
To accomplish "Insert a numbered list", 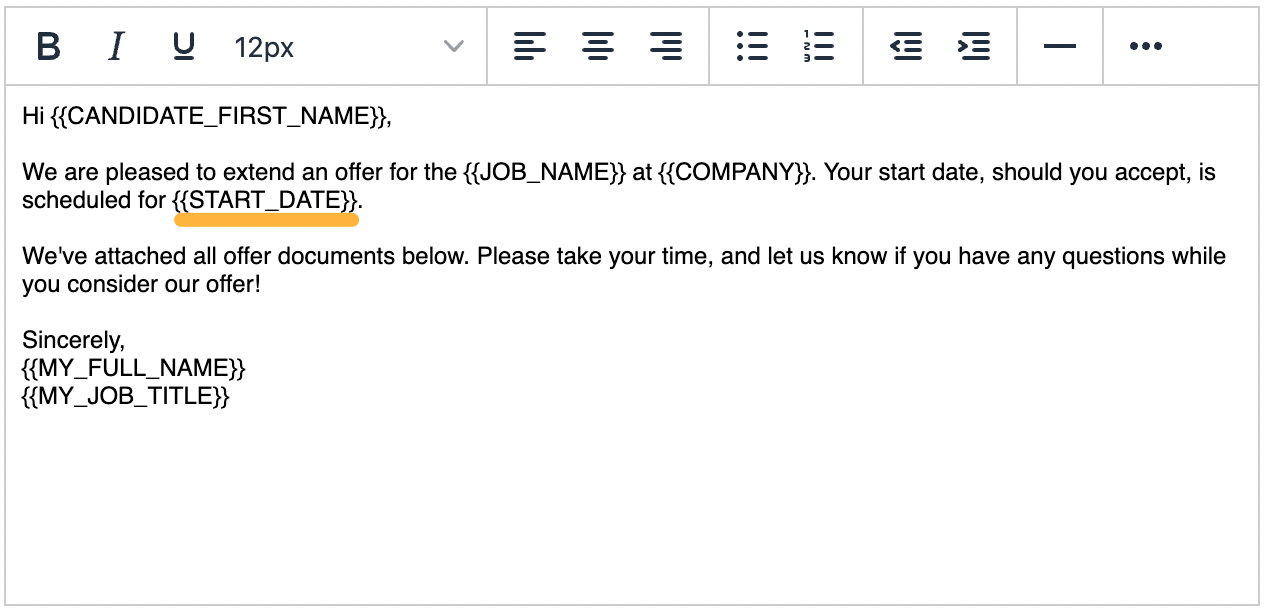I will [818, 46].
